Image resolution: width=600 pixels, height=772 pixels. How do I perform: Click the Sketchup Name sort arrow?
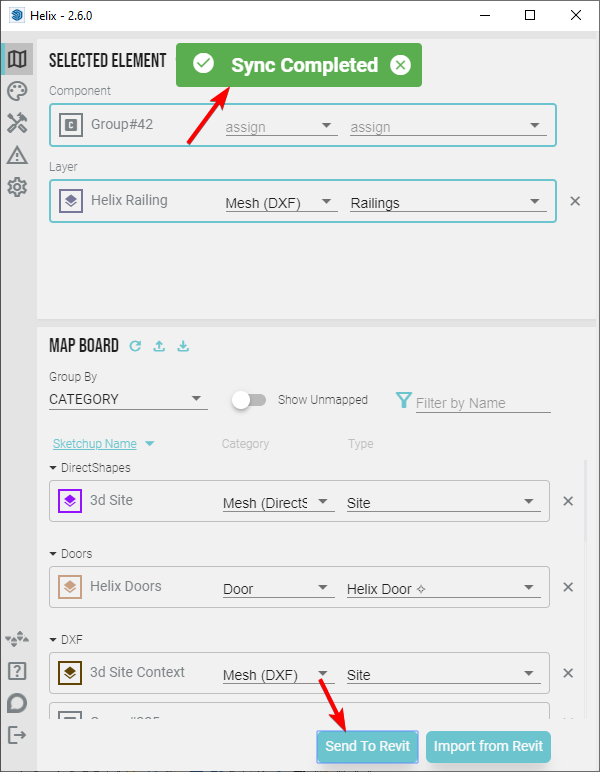coord(150,444)
